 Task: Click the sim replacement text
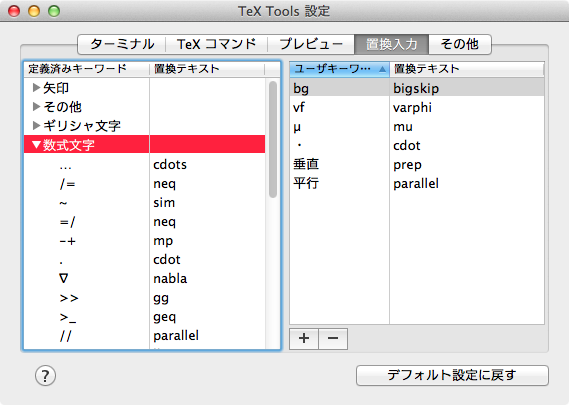[x=164, y=202]
